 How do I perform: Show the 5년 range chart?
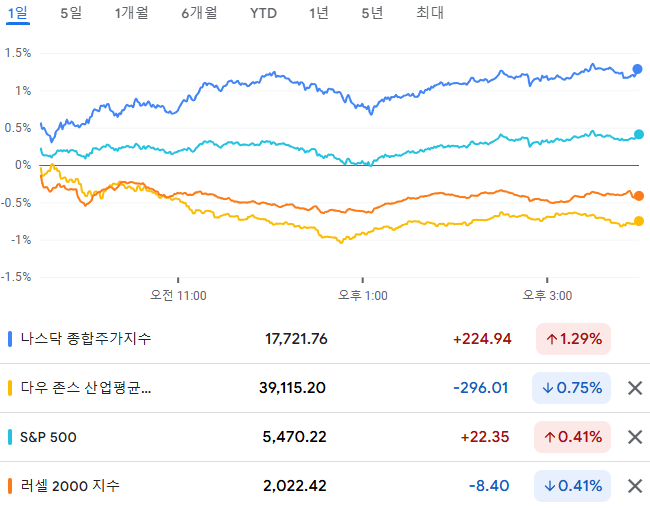tap(372, 13)
